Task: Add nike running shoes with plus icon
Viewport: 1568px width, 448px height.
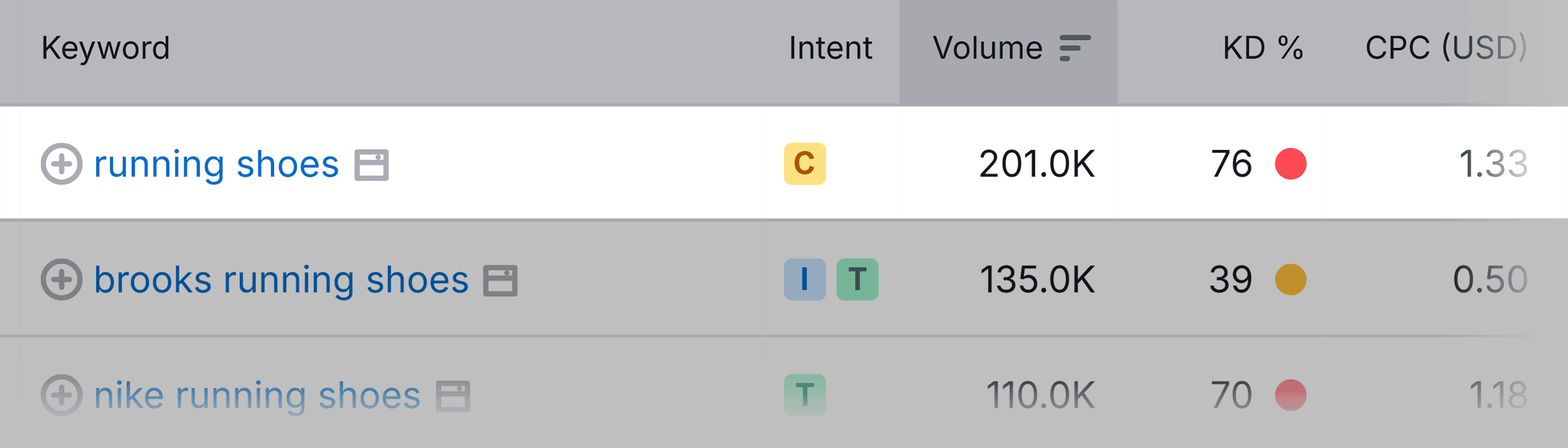Action: (61, 395)
